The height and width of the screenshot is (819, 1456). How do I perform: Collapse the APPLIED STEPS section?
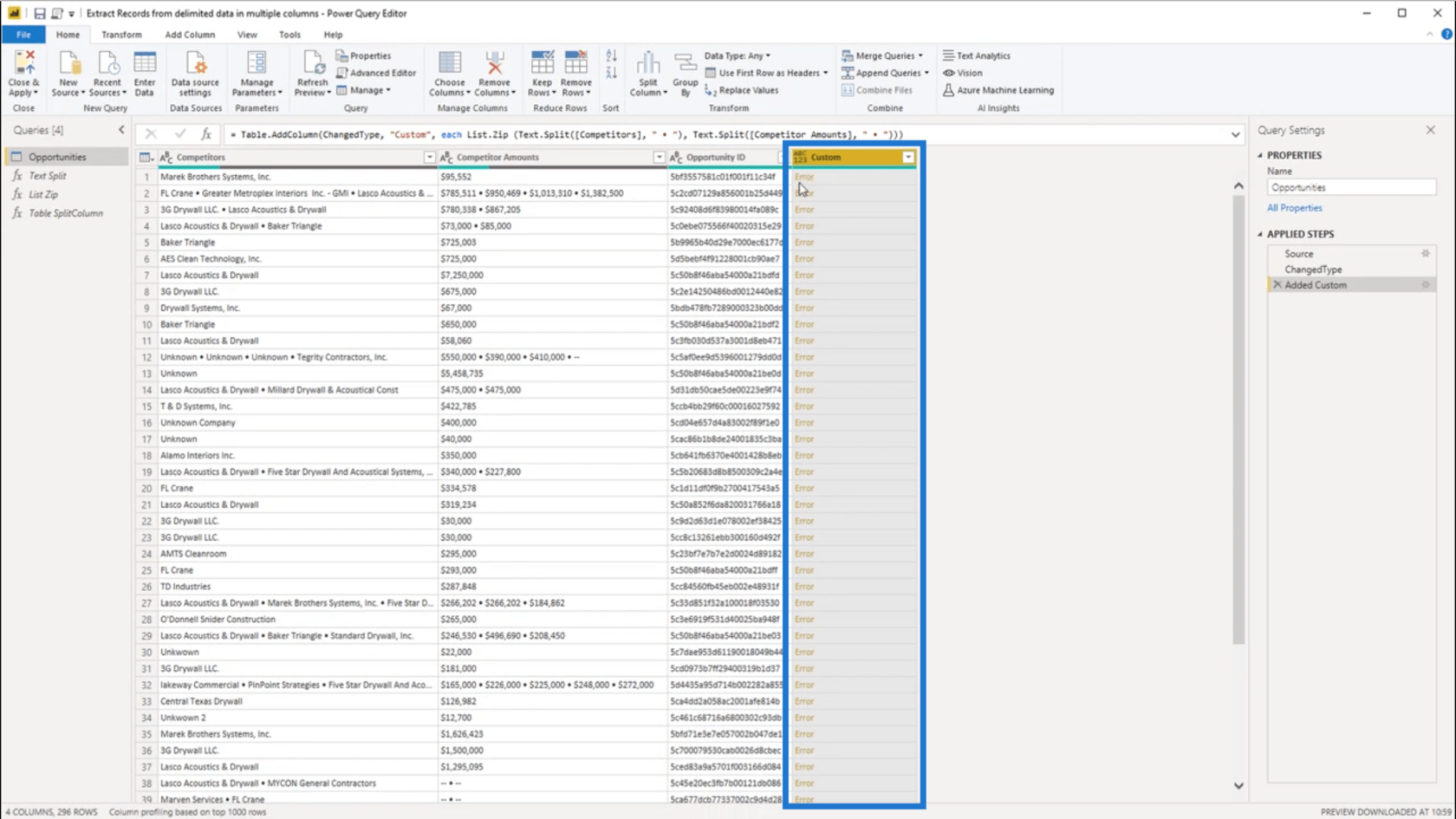point(1260,234)
